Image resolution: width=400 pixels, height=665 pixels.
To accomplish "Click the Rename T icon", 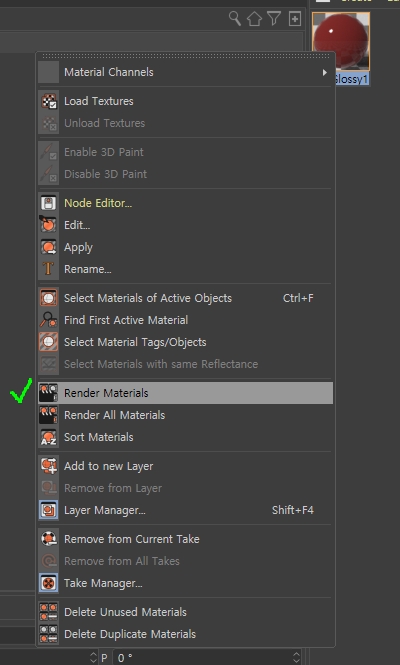I will 49,269.
